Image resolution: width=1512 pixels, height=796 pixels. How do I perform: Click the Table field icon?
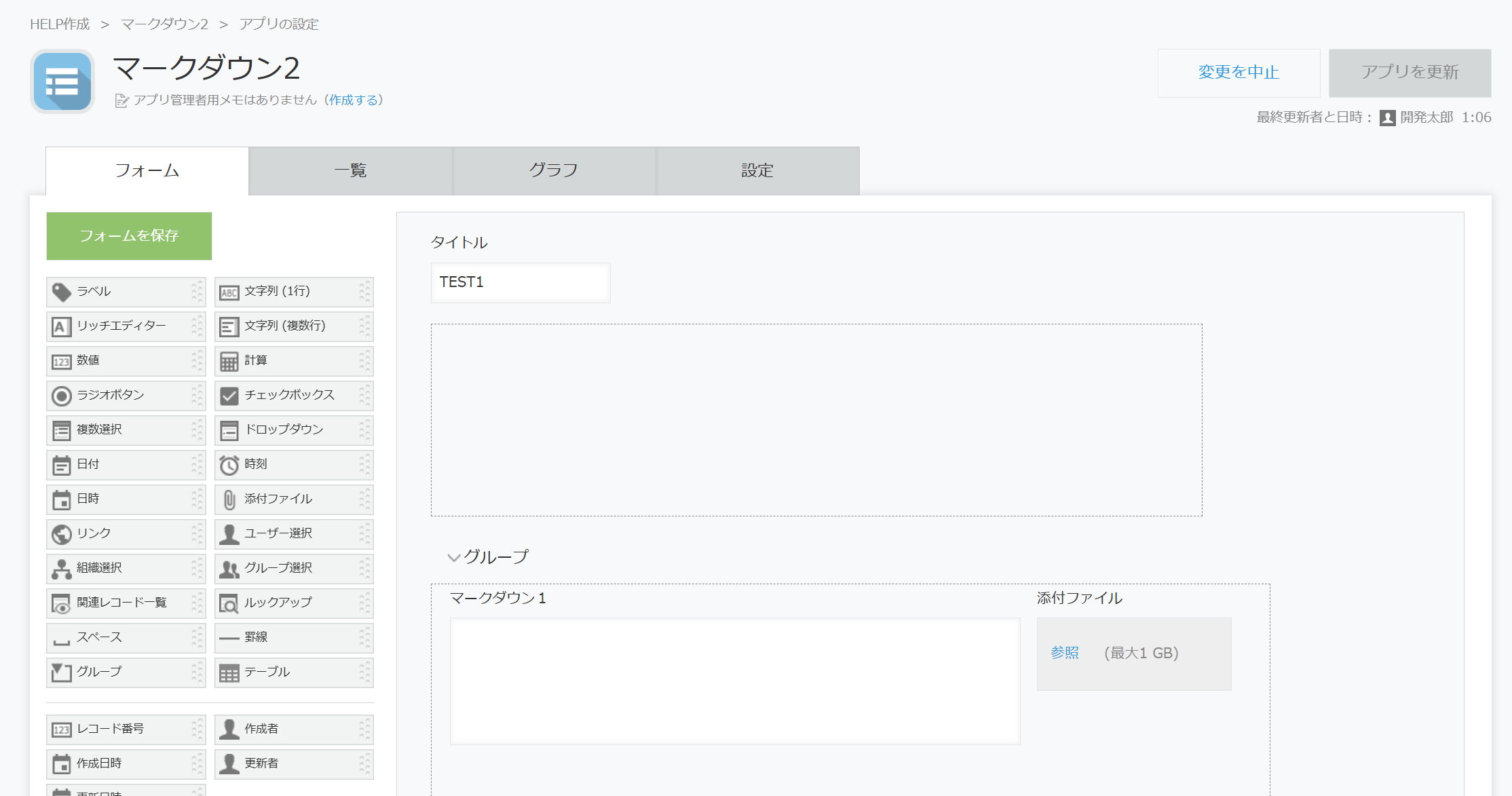(x=229, y=673)
